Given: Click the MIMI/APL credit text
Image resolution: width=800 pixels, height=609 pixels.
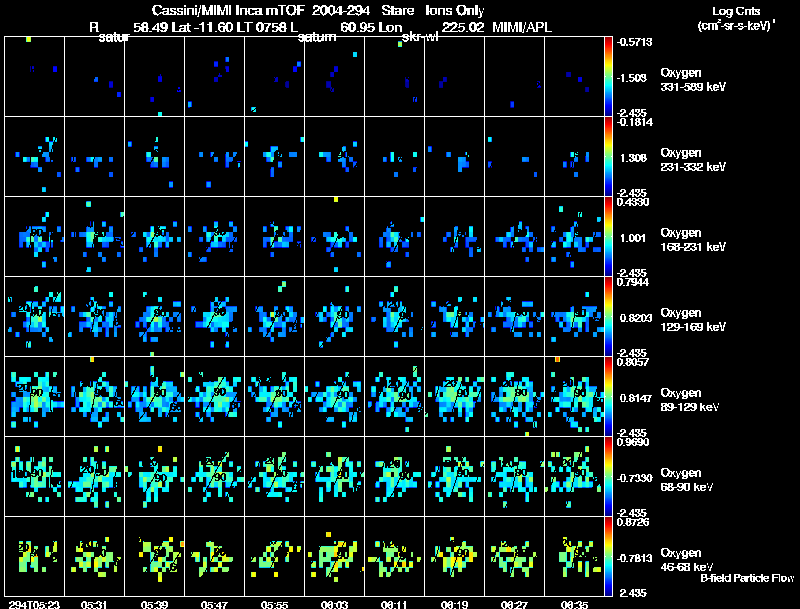Looking at the screenshot, I should pos(522,28).
